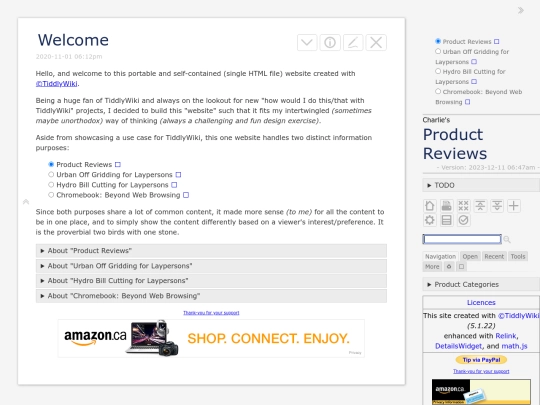
Task: Expand About "Urban Off Gridding for Laypersons"
Action: pyautogui.click(x=211, y=266)
